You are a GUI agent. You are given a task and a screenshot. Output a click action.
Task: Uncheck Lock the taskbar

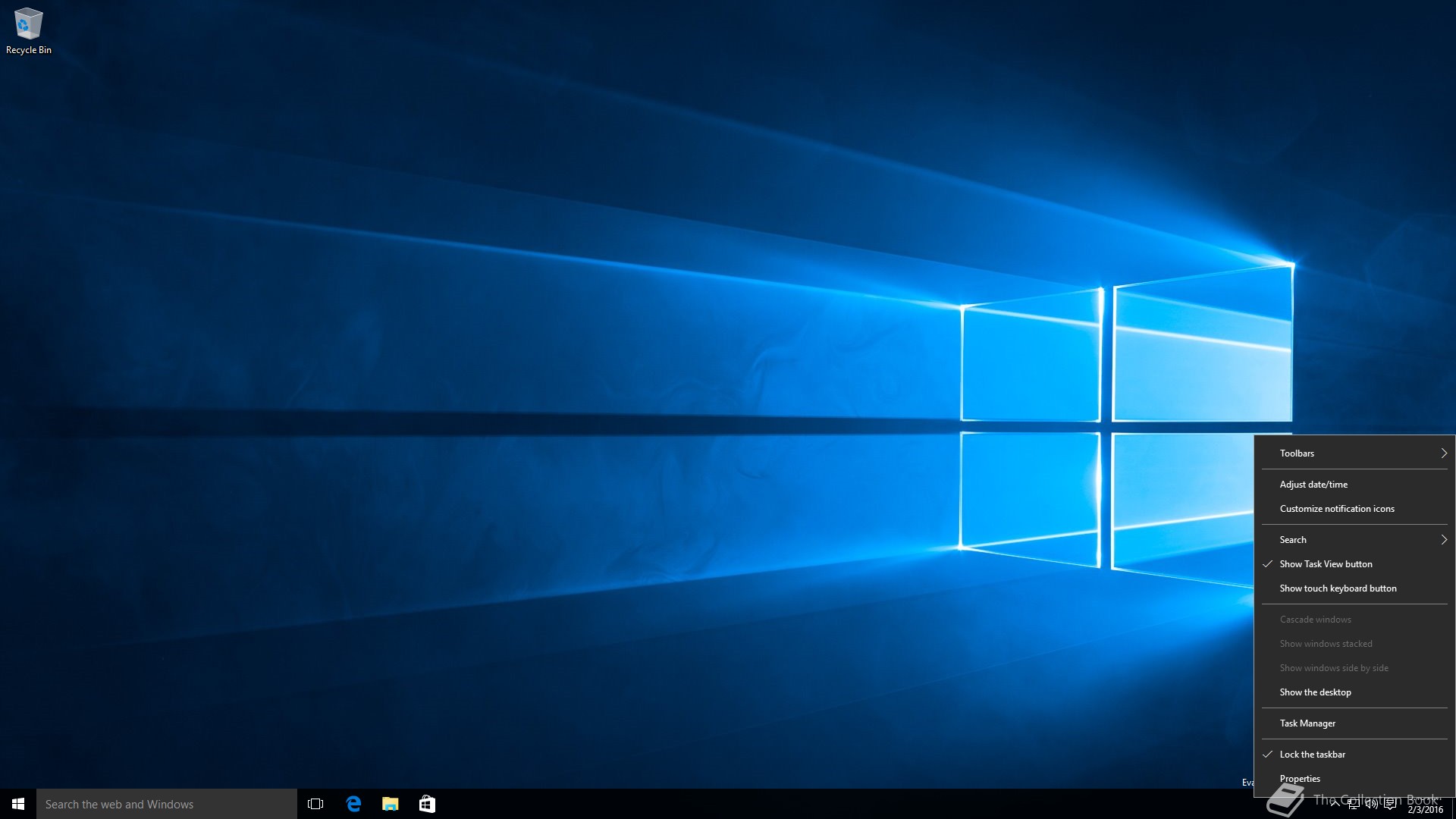(1312, 755)
